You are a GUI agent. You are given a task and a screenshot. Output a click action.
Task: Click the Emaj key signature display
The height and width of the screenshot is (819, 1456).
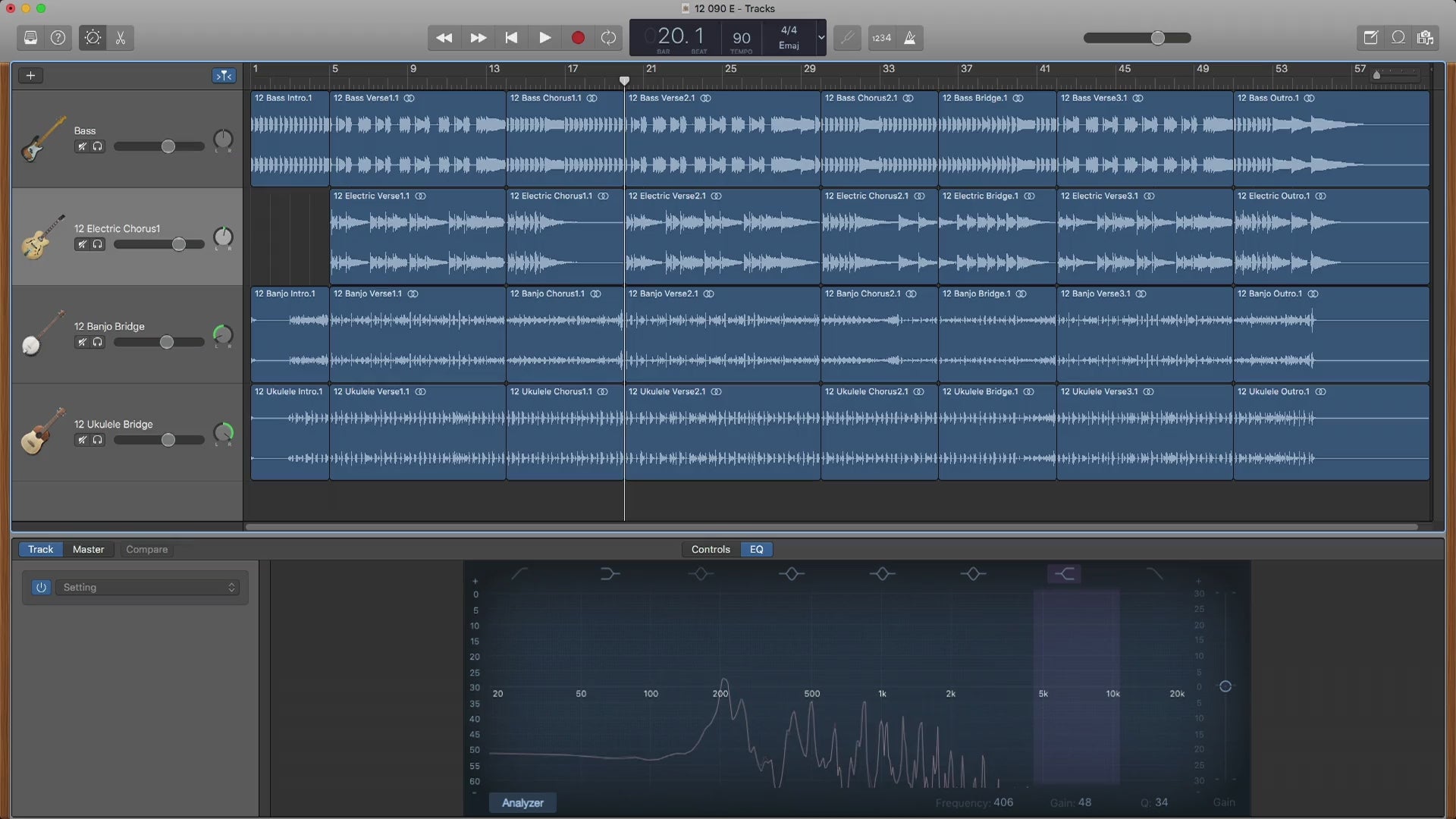[789, 45]
